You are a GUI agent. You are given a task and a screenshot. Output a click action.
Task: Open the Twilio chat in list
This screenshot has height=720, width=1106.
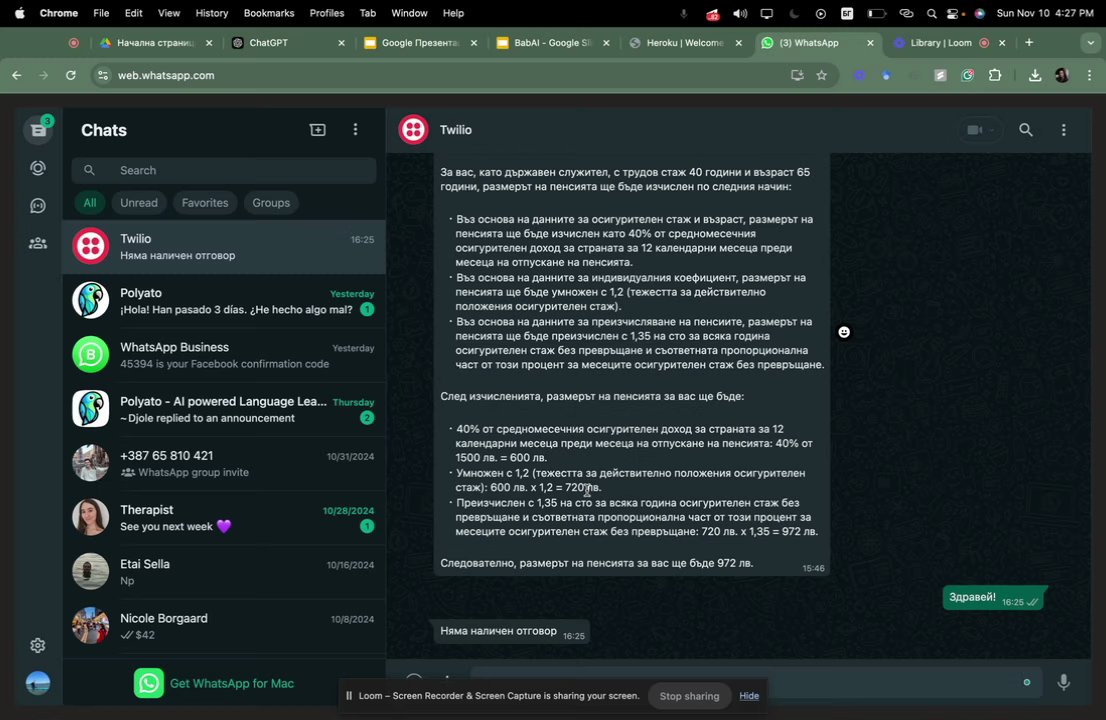point(224,247)
